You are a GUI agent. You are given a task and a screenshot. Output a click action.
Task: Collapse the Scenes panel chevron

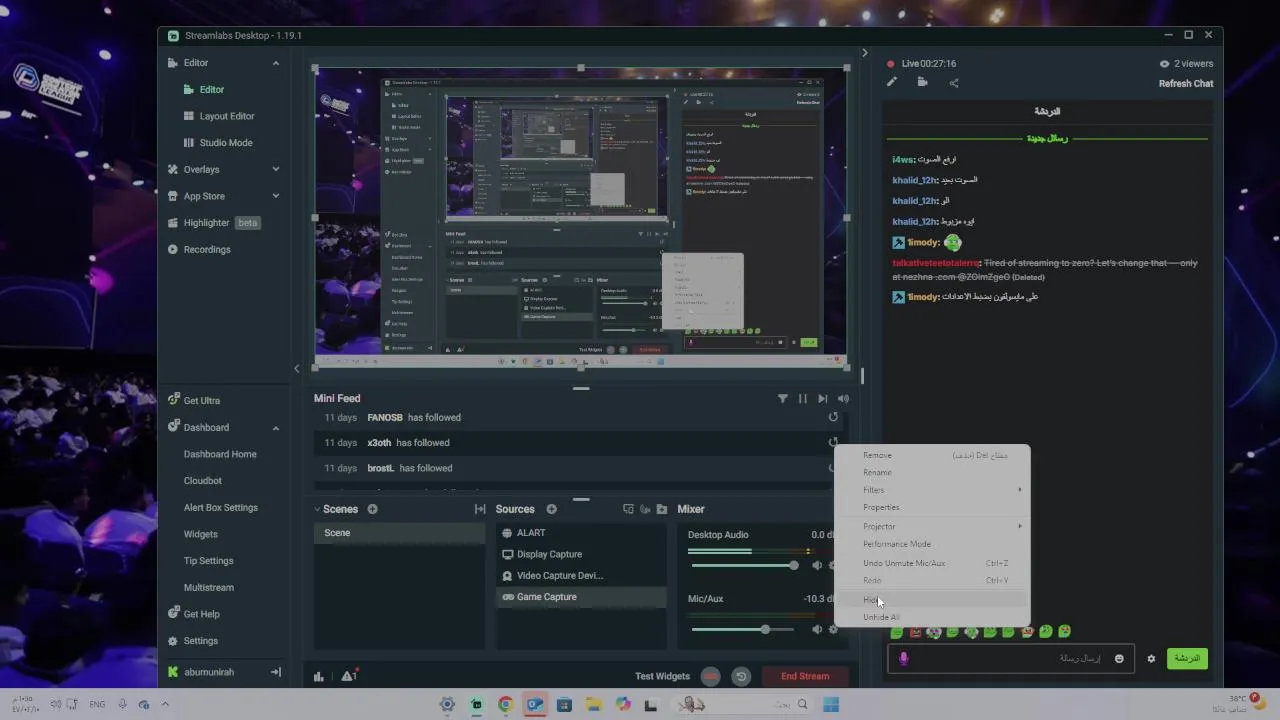pos(318,509)
